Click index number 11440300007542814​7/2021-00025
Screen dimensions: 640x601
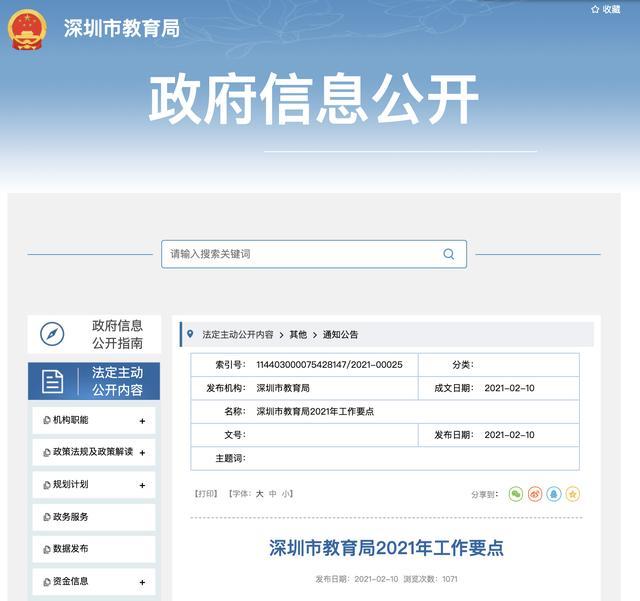(x=329, y=365)
